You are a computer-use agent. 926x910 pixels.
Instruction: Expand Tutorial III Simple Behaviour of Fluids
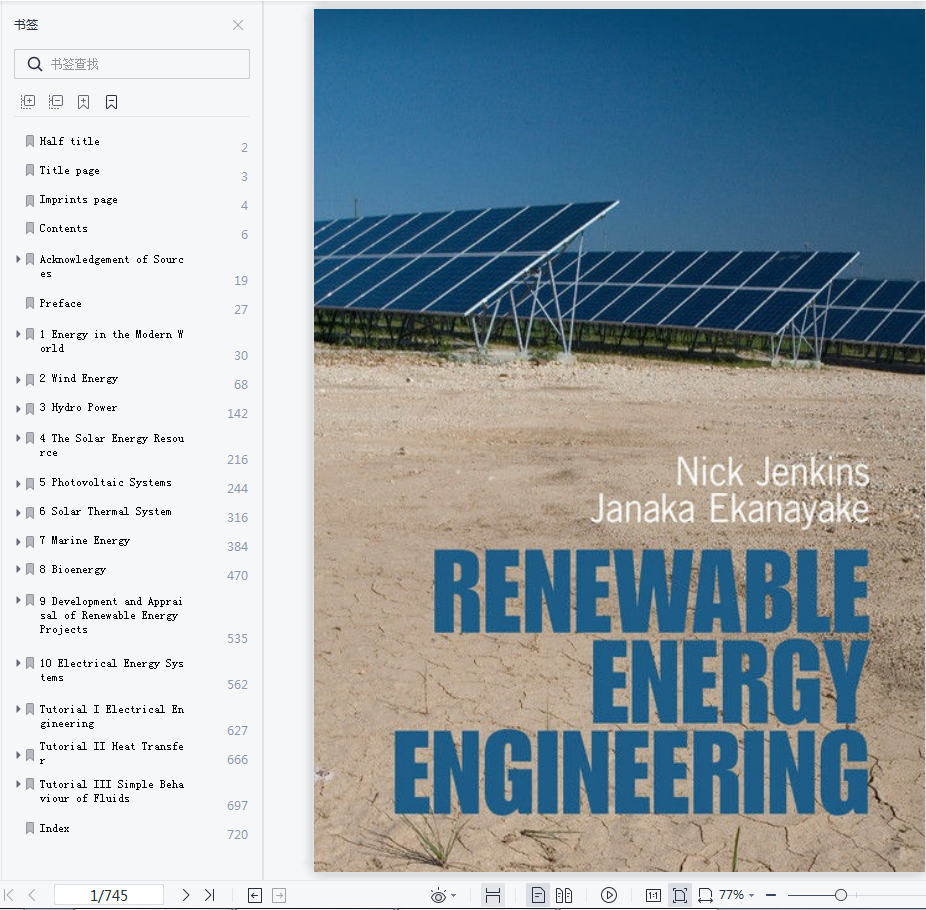18,784
